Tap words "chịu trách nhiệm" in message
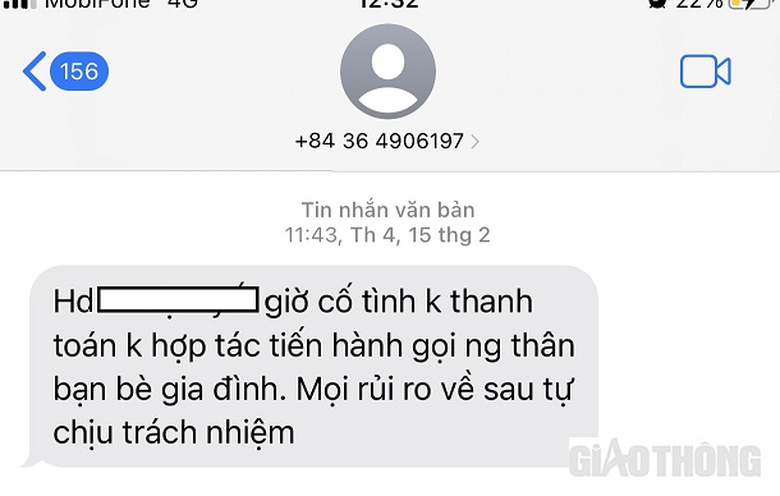Screen dimensions: 780x496 (x=174, y=433)
